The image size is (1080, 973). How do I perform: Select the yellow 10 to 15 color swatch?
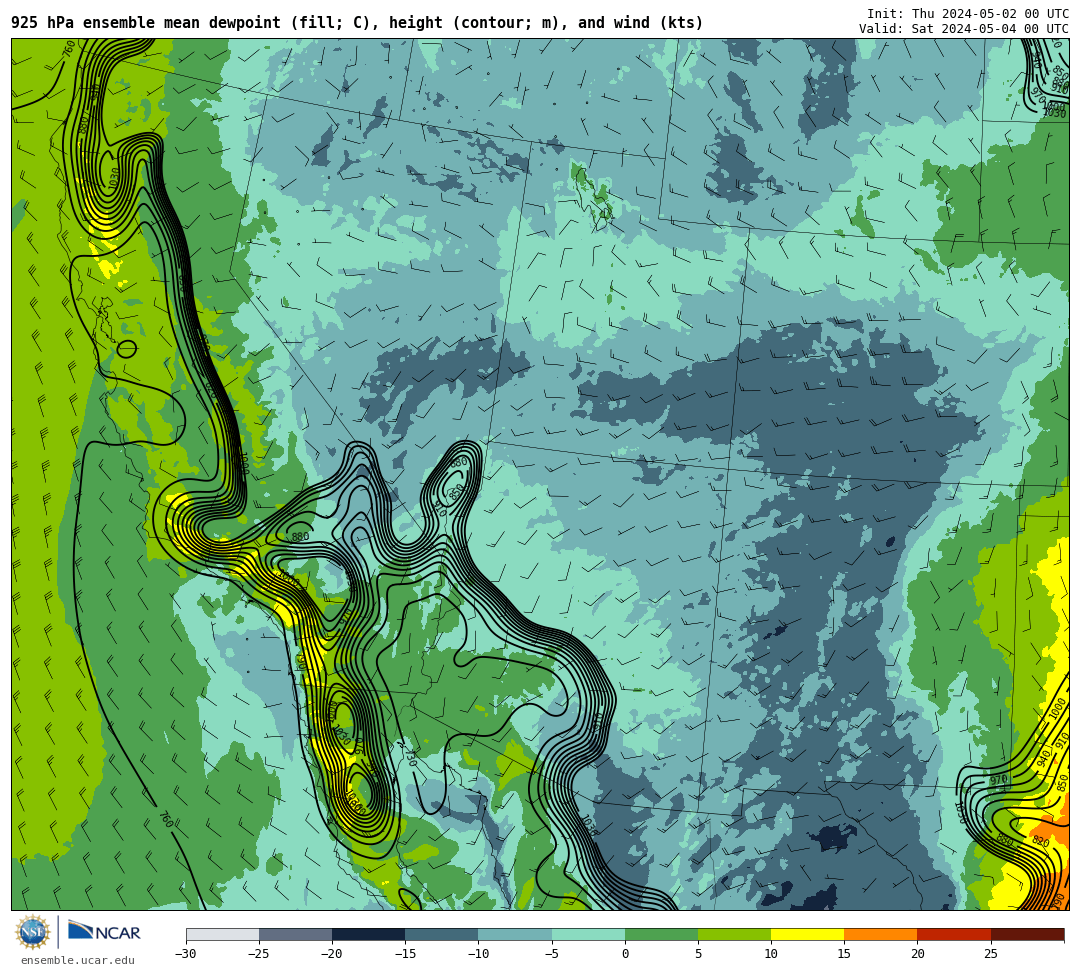807,934
